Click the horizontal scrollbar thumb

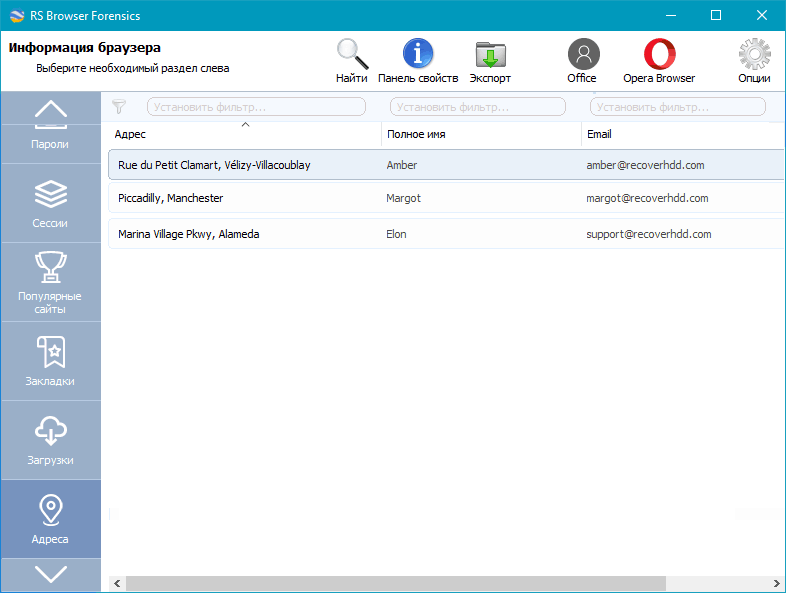tap(396, 583)
